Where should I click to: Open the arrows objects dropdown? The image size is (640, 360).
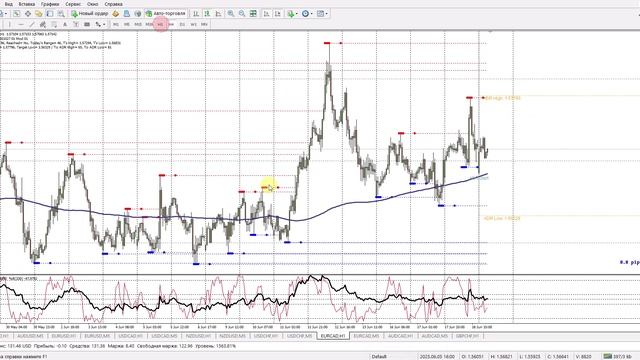tap(100, 24)
